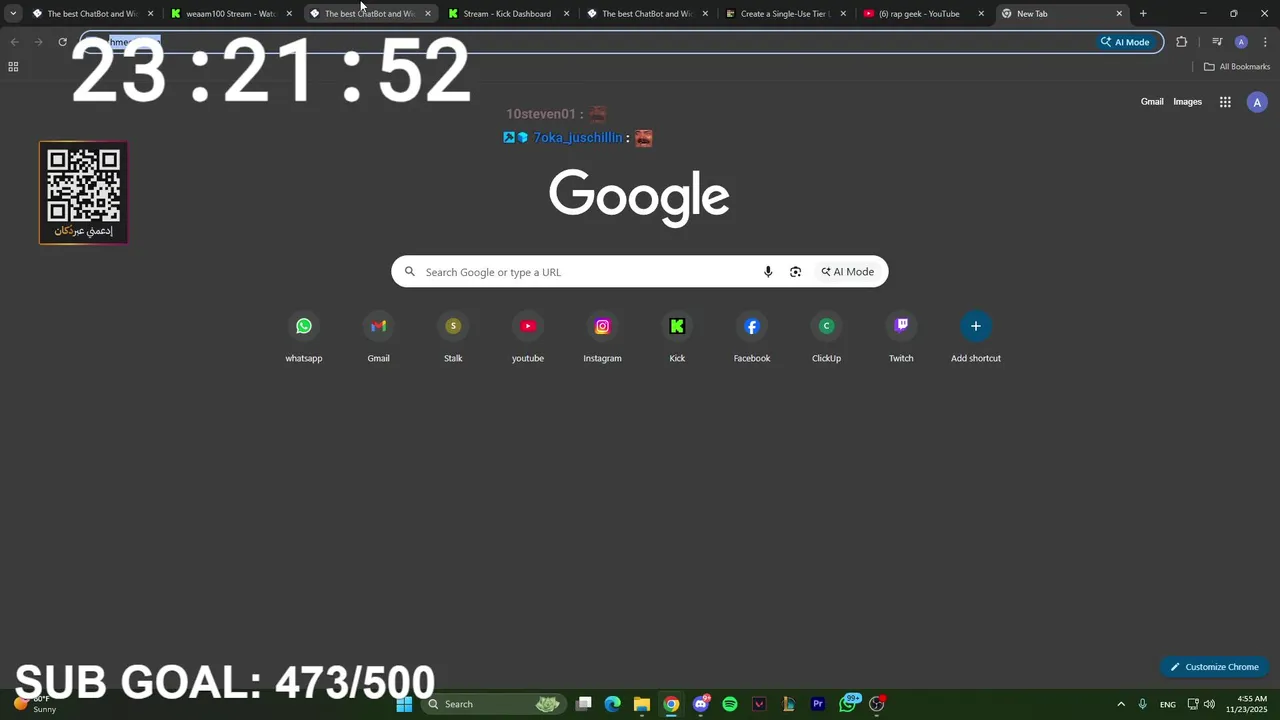Screen dimensions: 1280x720
Task: Open the Chrome profile avatar in the toolbar
Action: 1241,42
